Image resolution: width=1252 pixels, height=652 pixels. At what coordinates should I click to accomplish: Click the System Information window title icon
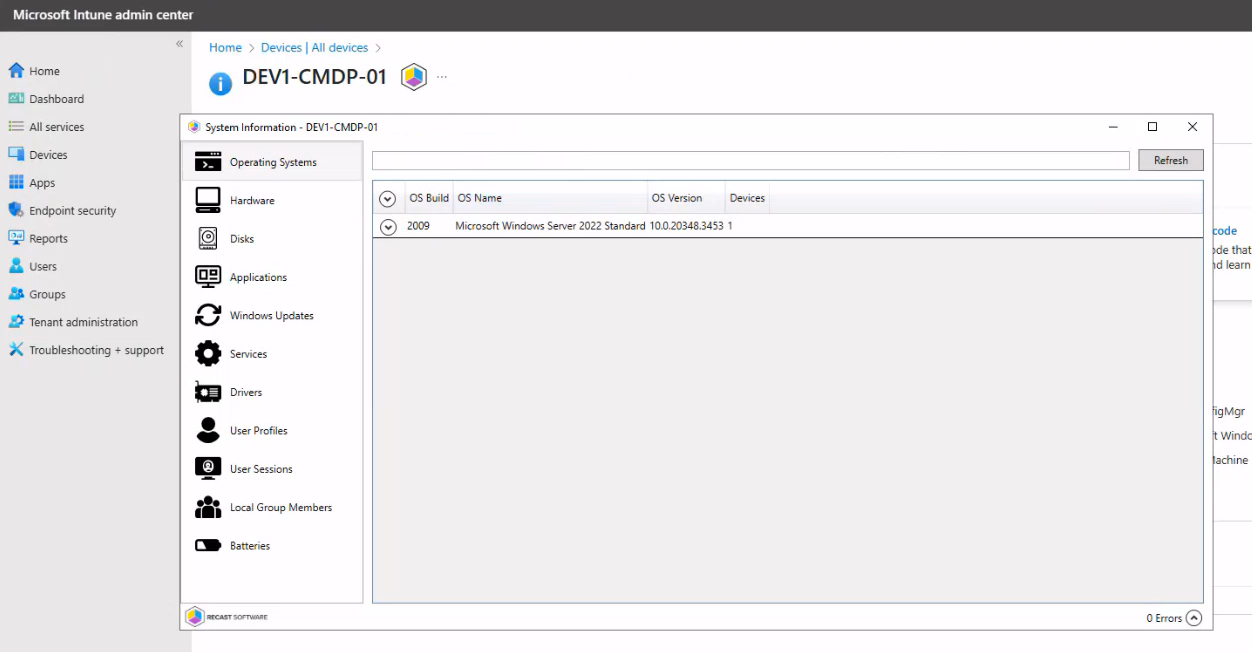(194, 127)
